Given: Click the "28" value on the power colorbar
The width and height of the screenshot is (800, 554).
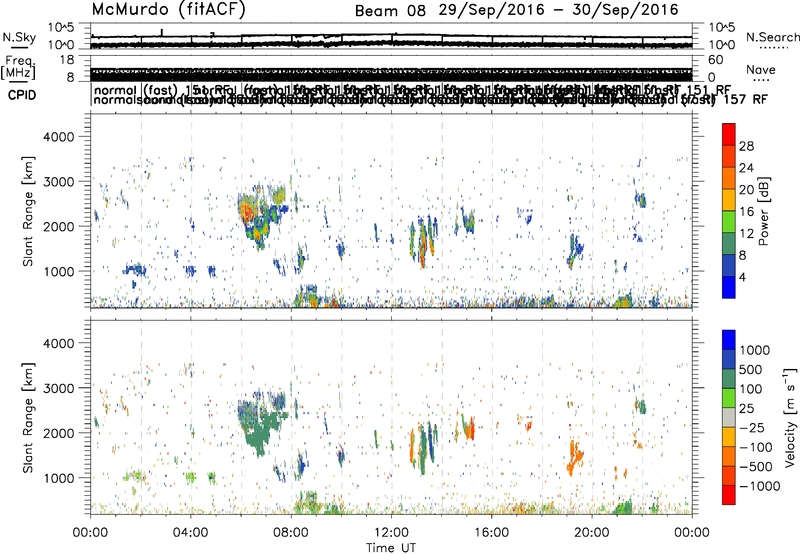Looking at the screenshot, I should pos(746,146).
